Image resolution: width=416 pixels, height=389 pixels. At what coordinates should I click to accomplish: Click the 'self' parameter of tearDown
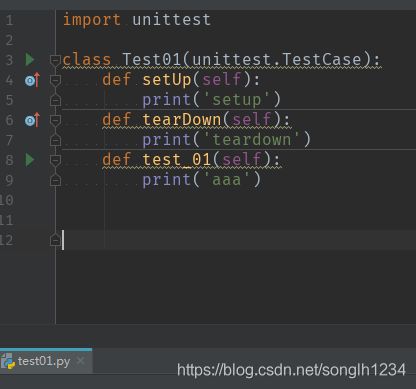(x=252, y=120)
